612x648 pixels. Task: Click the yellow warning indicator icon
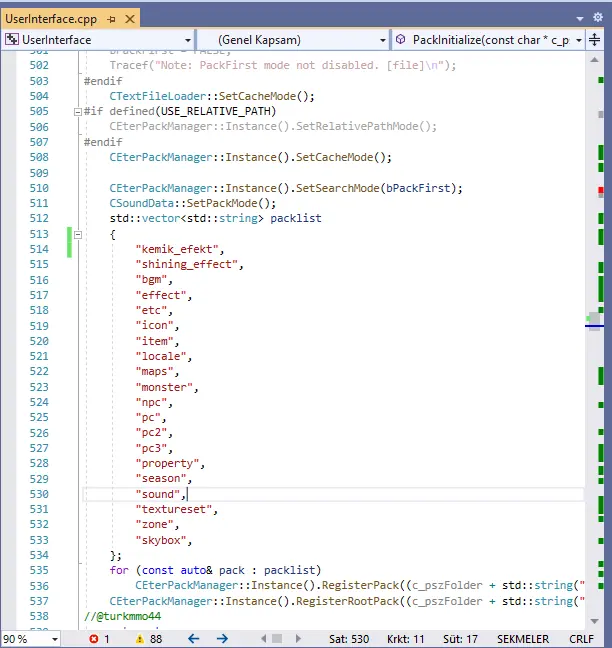140,639
